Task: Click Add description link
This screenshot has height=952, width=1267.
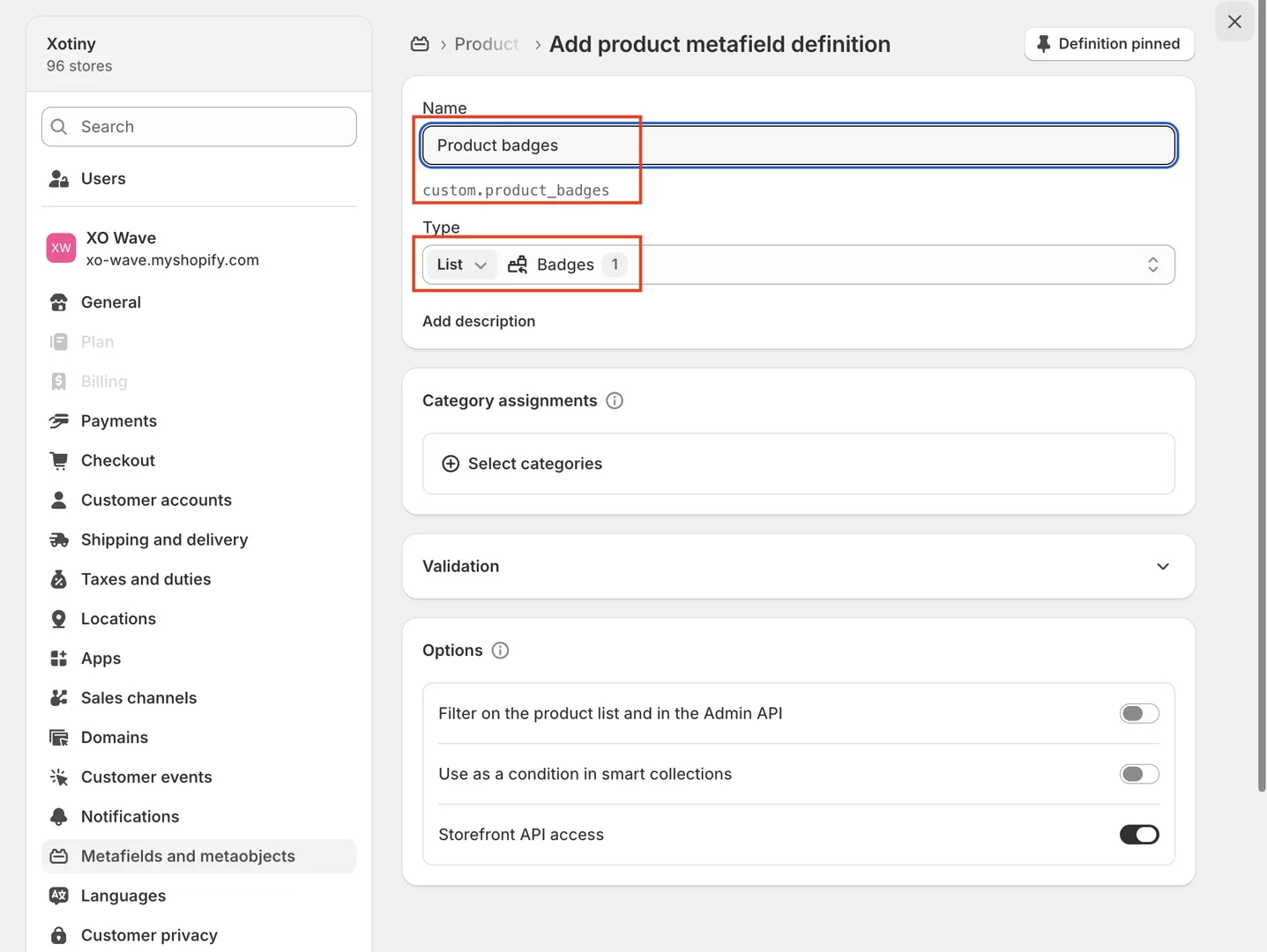Action: pos(479,322)
